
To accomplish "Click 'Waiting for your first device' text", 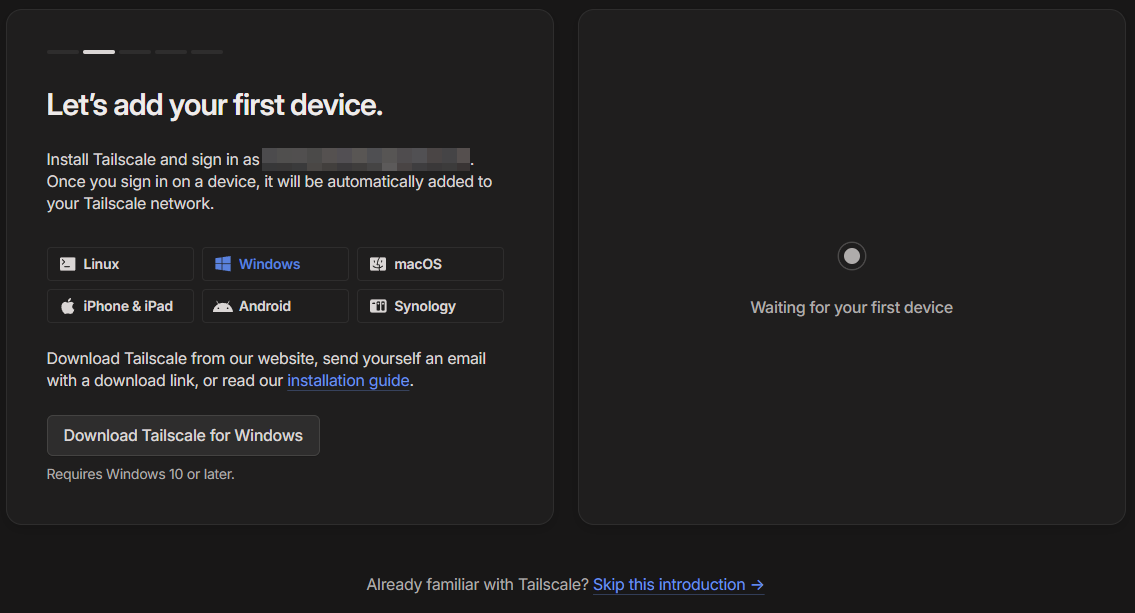I will (x=851, y=308).
